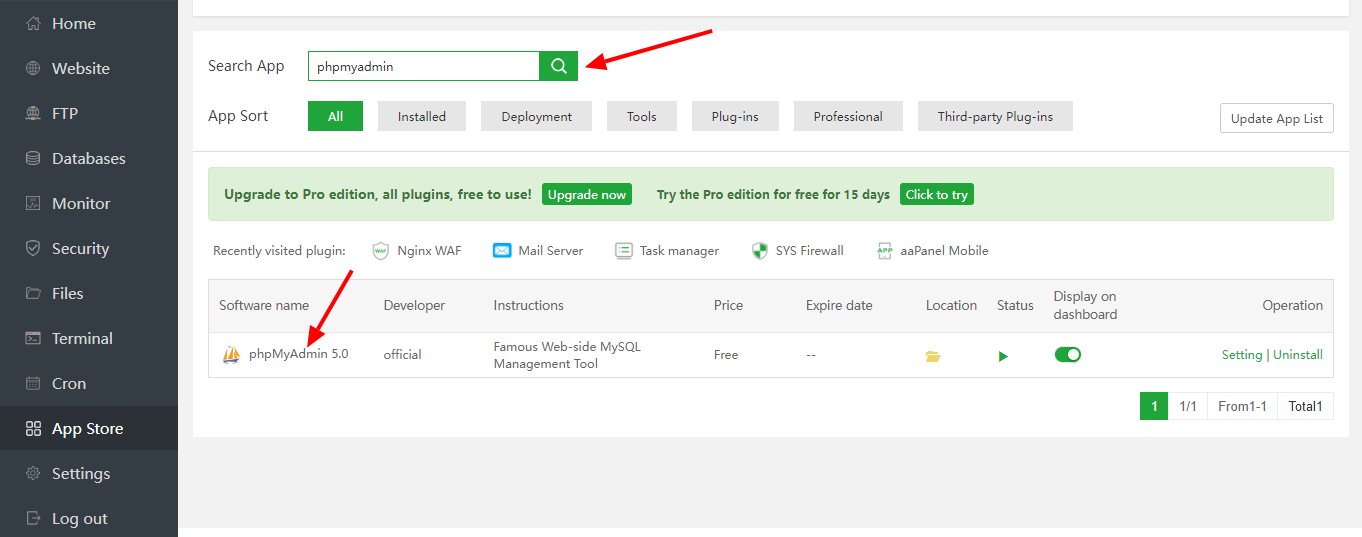Click the 1/1 page count label
Image resolution: width=1362 pixels, height=537 pixels.
click(1188, 406)
